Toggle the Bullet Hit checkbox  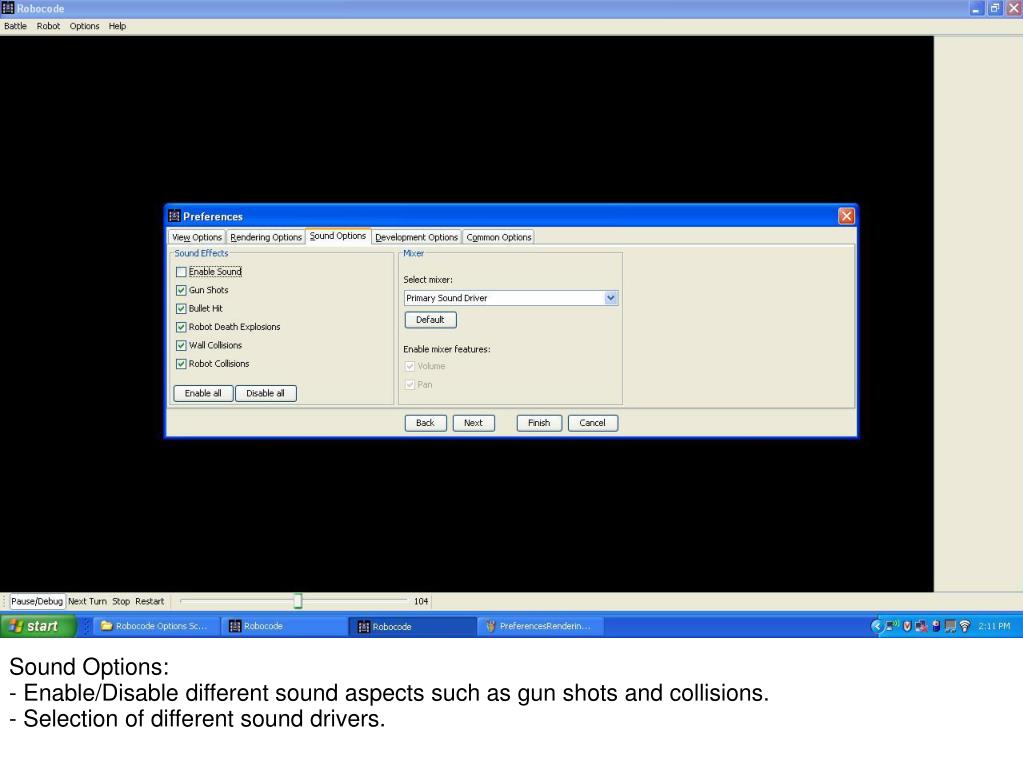pos(181,308)
